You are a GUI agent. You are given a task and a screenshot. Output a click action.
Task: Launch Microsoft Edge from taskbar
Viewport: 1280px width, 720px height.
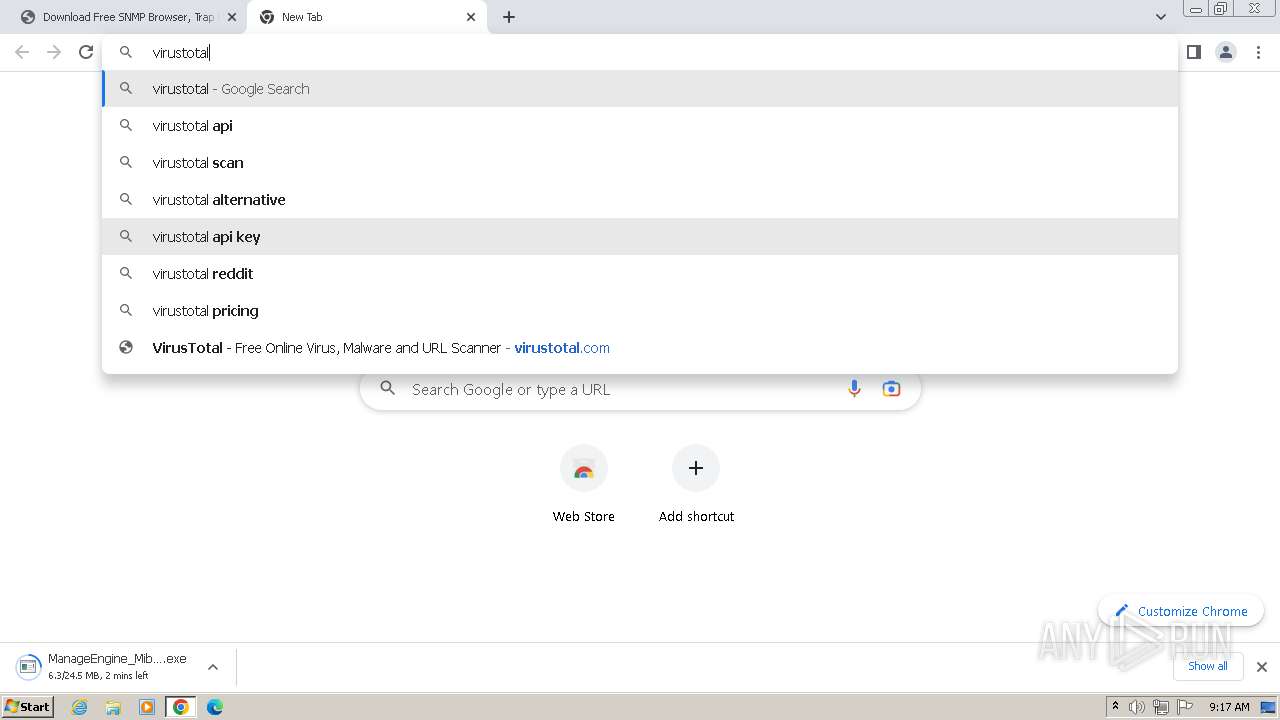pyautogui.click(x=214, y=707)
